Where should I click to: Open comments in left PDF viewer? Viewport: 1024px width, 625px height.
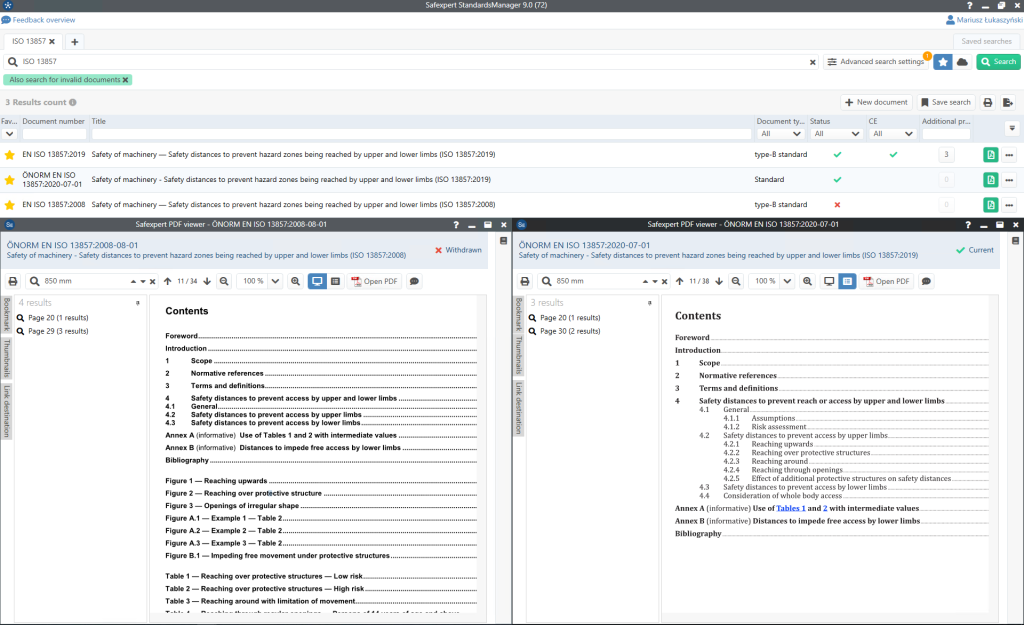[414, 281]
